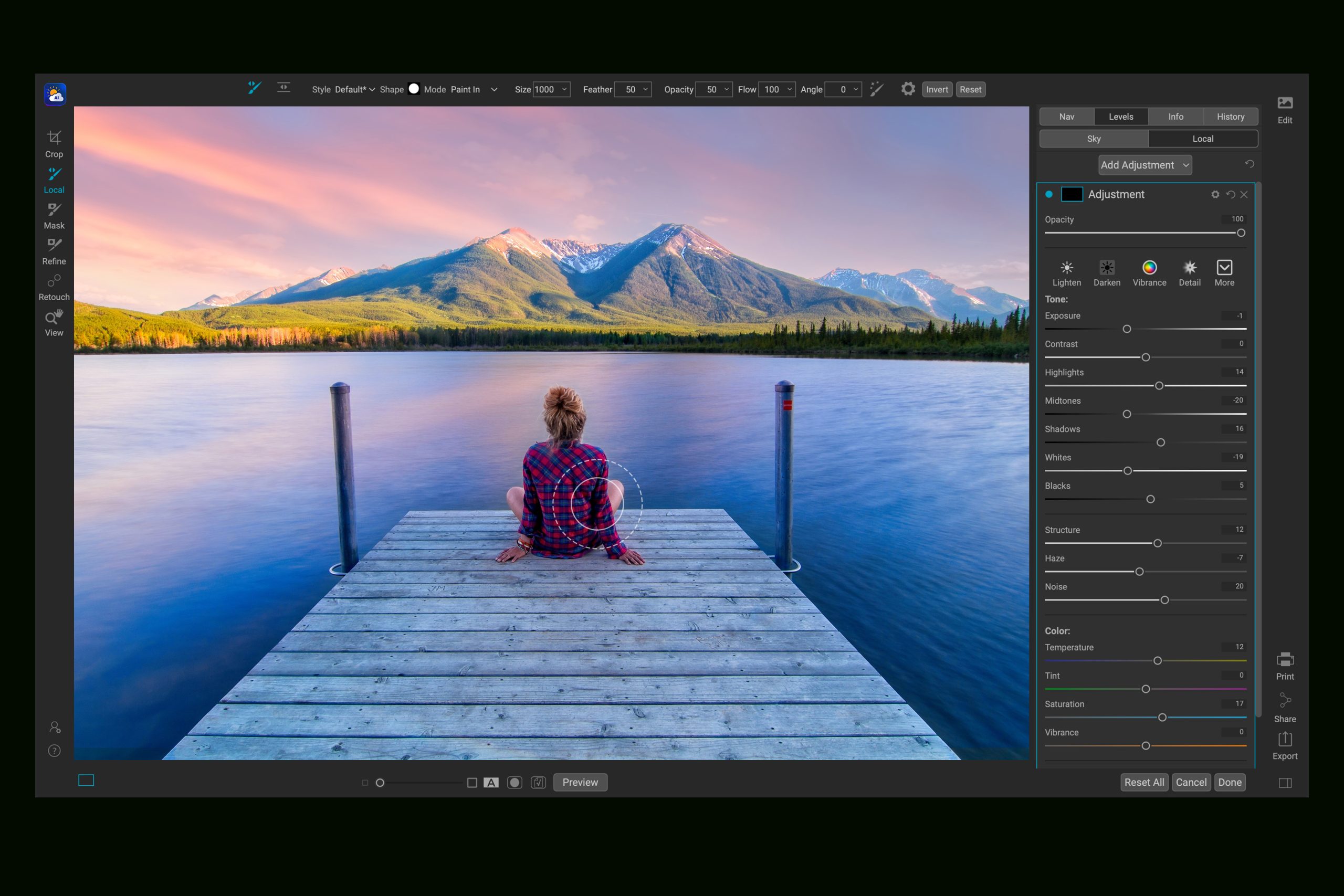Click the Saturation slider handle
Viewport: 1344px width, 896px height.
pyautogui.click(x=1162, y=718)
